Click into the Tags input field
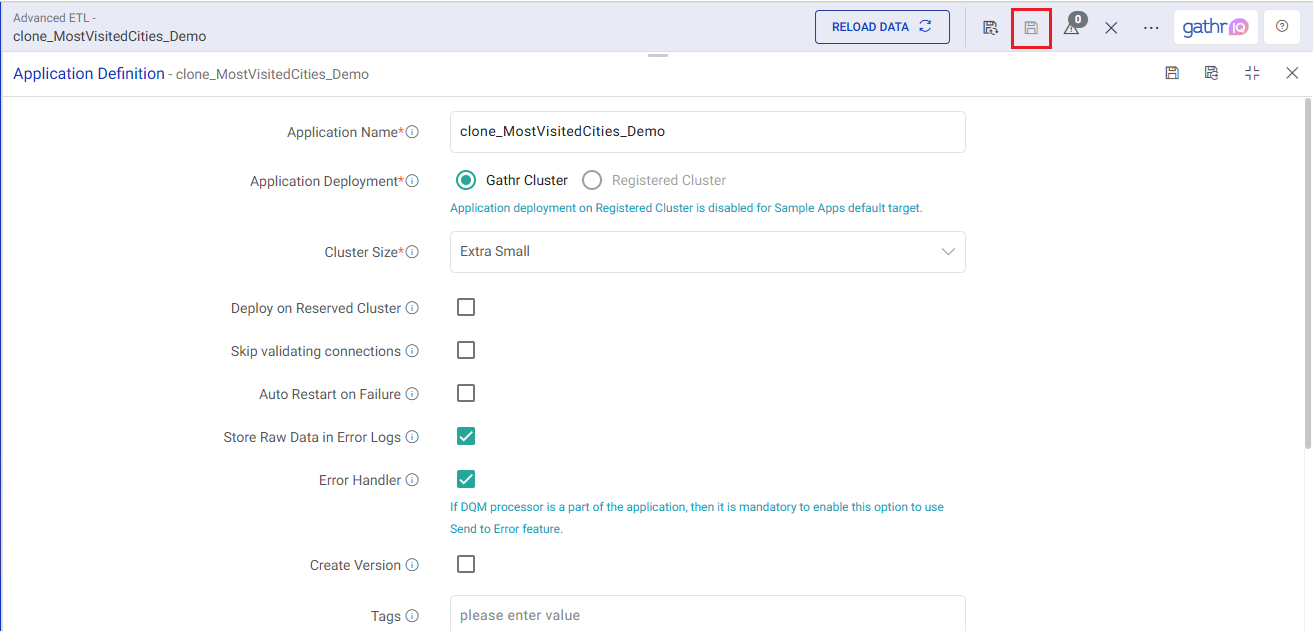Viewport: 1313px width, 631px height. pos(707,614)
